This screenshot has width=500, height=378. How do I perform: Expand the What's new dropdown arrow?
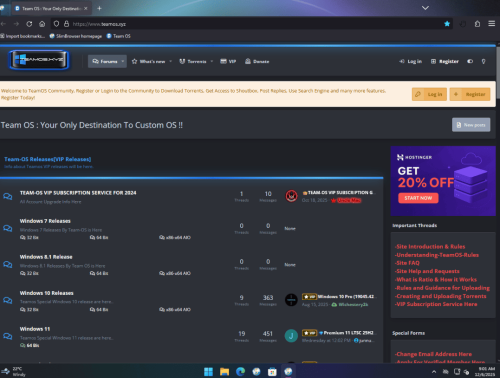click(170, 61)
